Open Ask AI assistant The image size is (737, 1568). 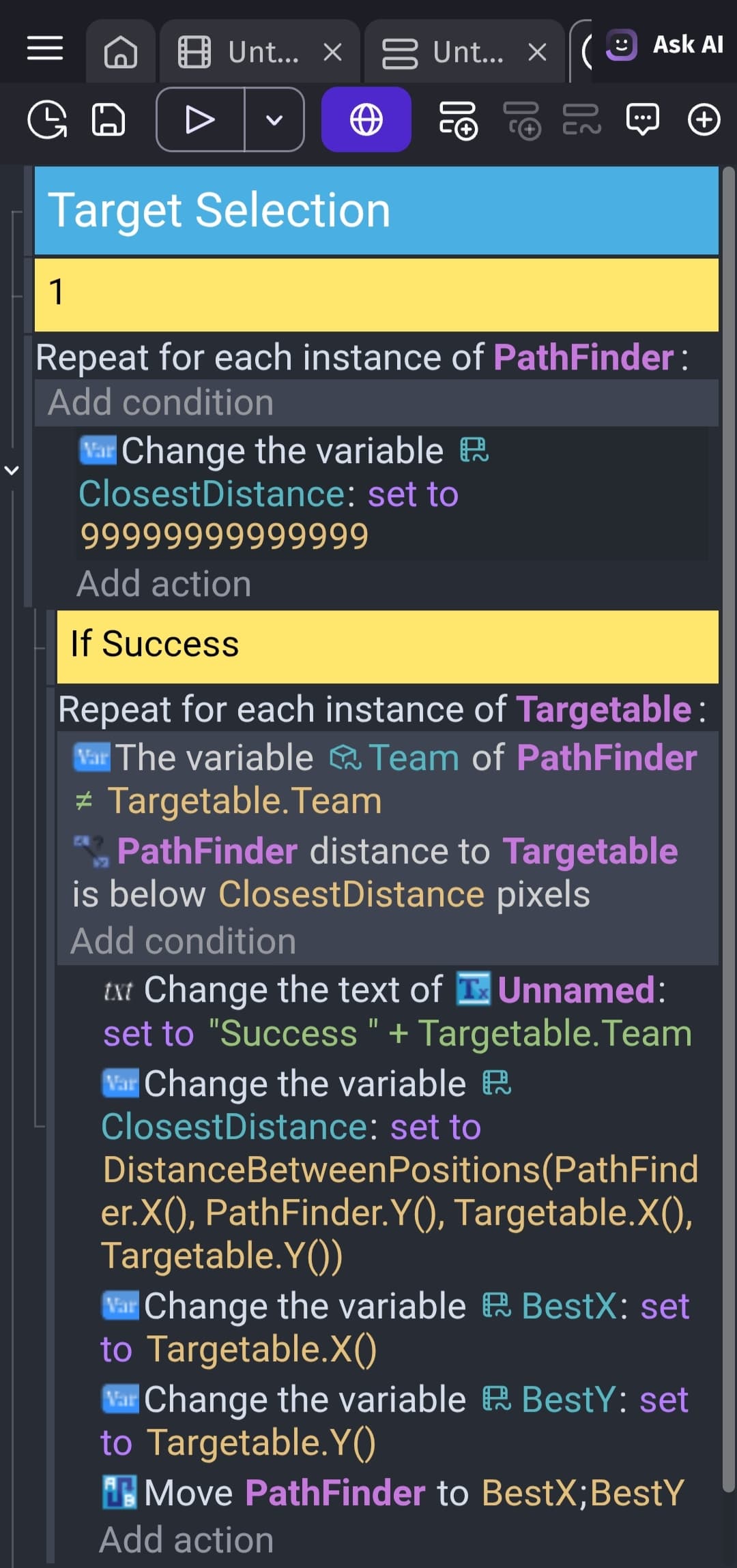coord(665,46)
